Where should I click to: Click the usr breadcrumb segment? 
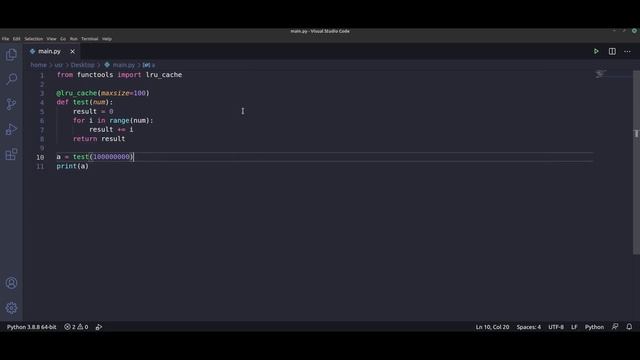(59, 65)
